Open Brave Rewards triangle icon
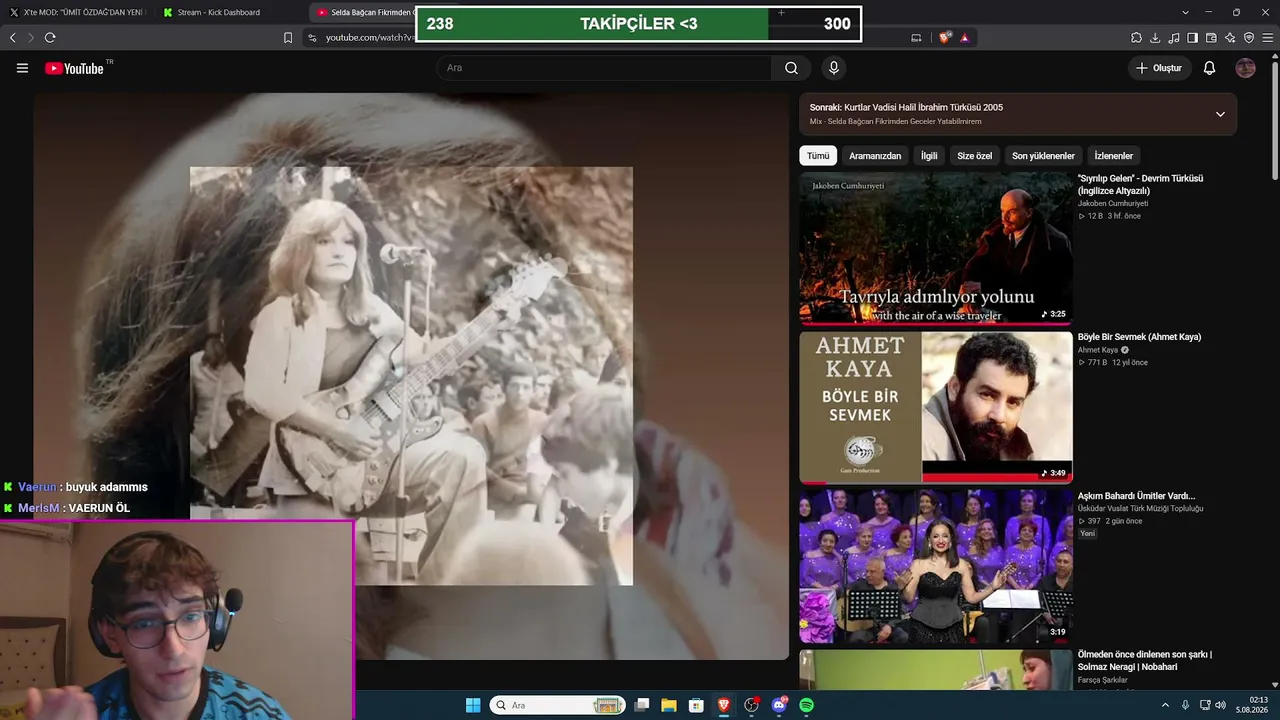1280x720 pixels. pyautogui.click(x=964, y=38)
